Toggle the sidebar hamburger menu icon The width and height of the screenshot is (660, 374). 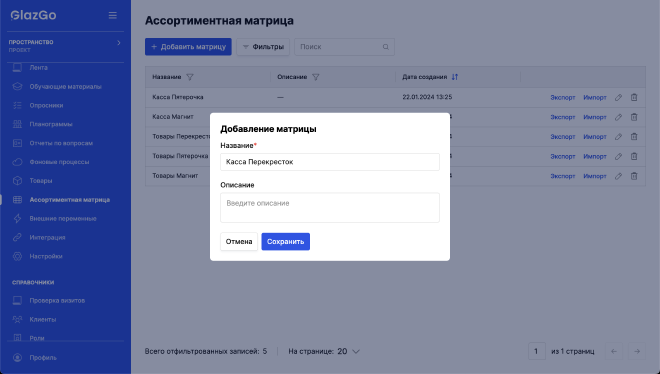tap(112, 16)
